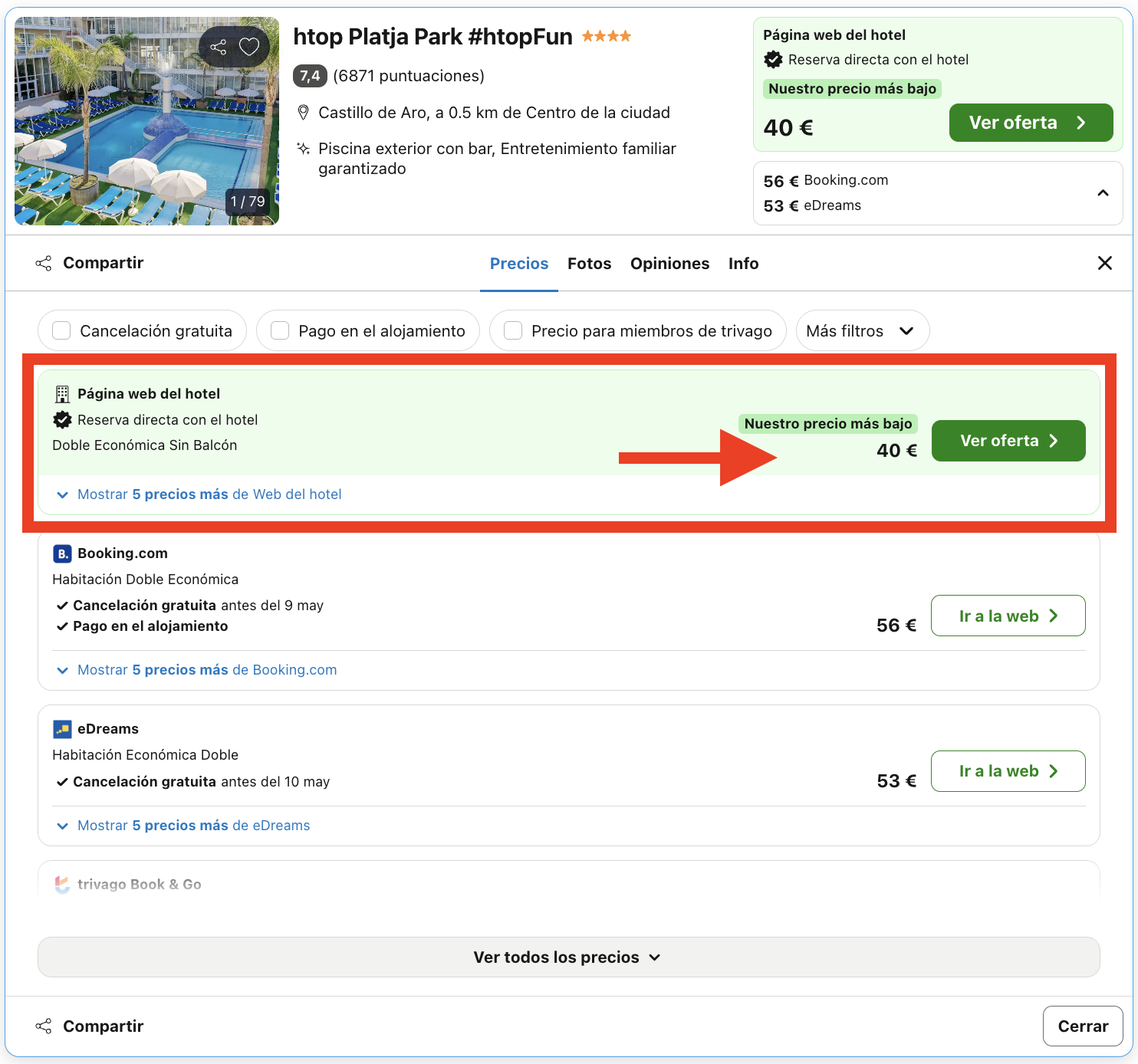Check Precio para miembros de trivago filter
Viewport: 1138px width, 1064px height.
(x=513, y=331)
